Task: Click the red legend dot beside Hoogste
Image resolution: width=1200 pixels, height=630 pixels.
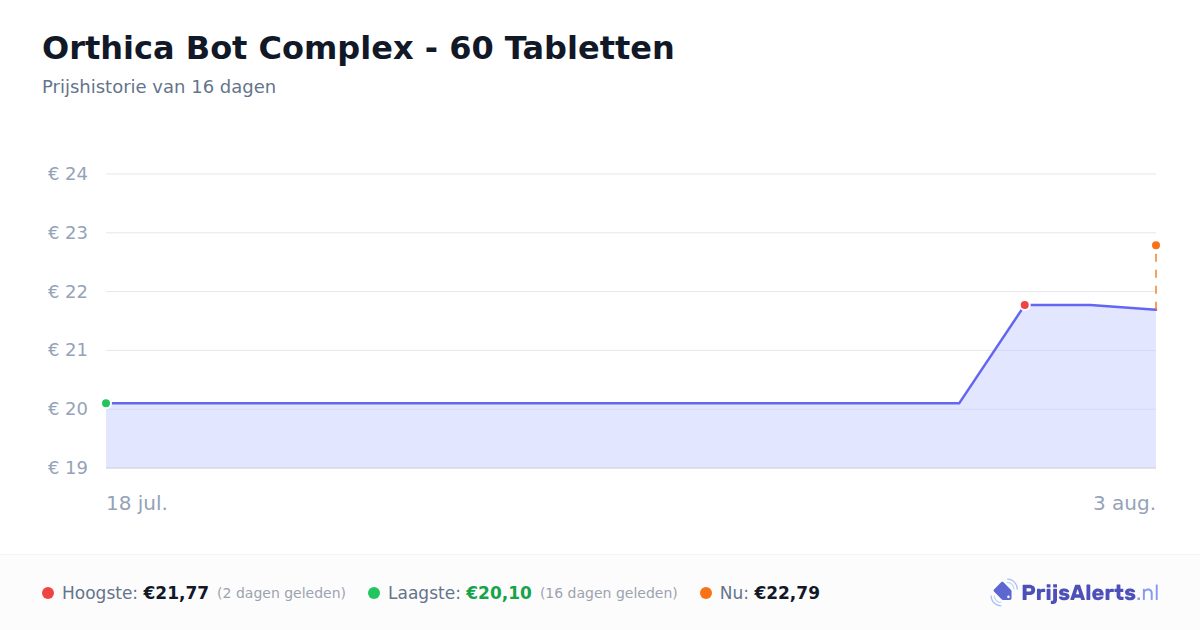Action: click(x=48, y=593)
